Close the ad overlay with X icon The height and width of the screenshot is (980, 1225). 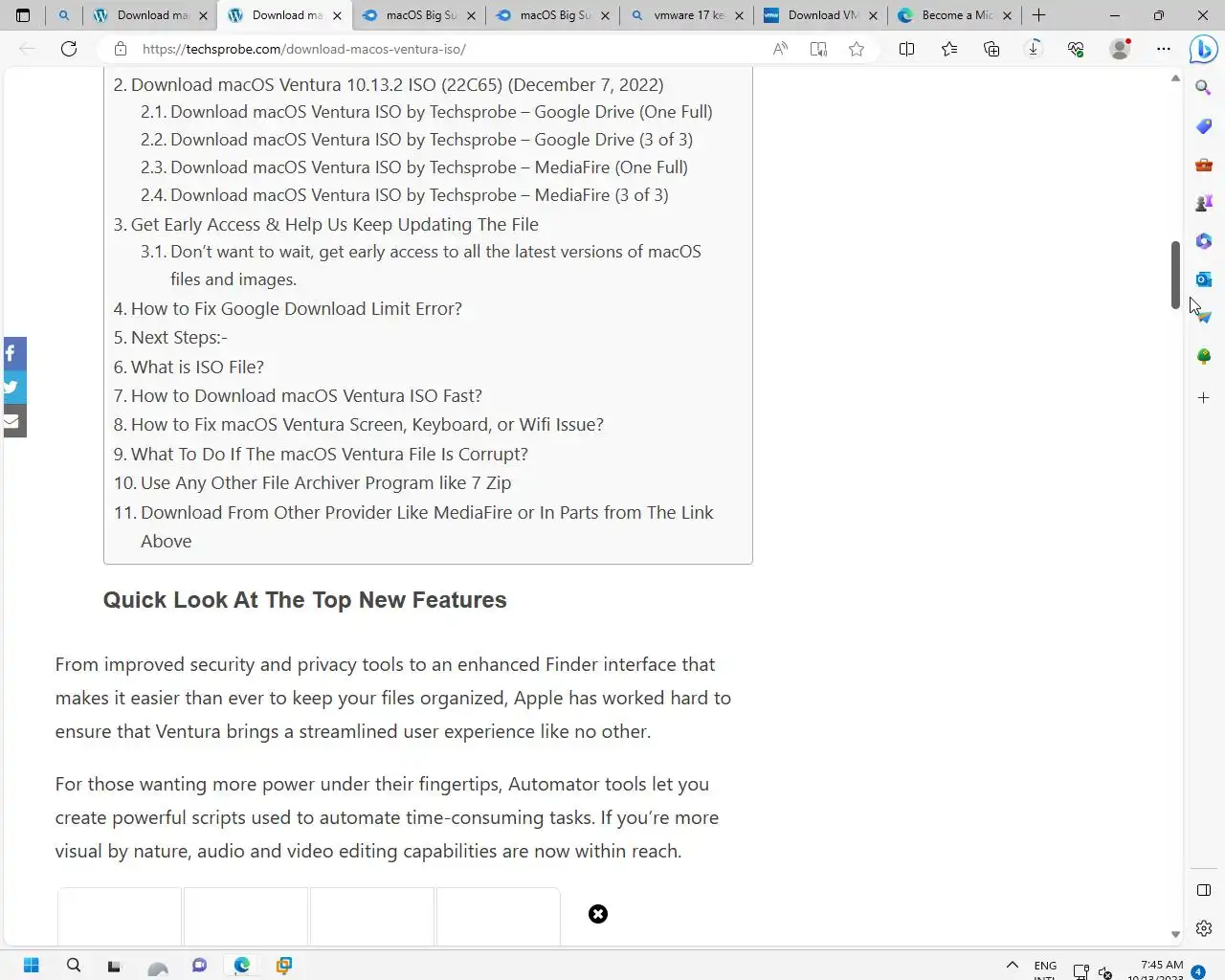[x=598, y=914]
